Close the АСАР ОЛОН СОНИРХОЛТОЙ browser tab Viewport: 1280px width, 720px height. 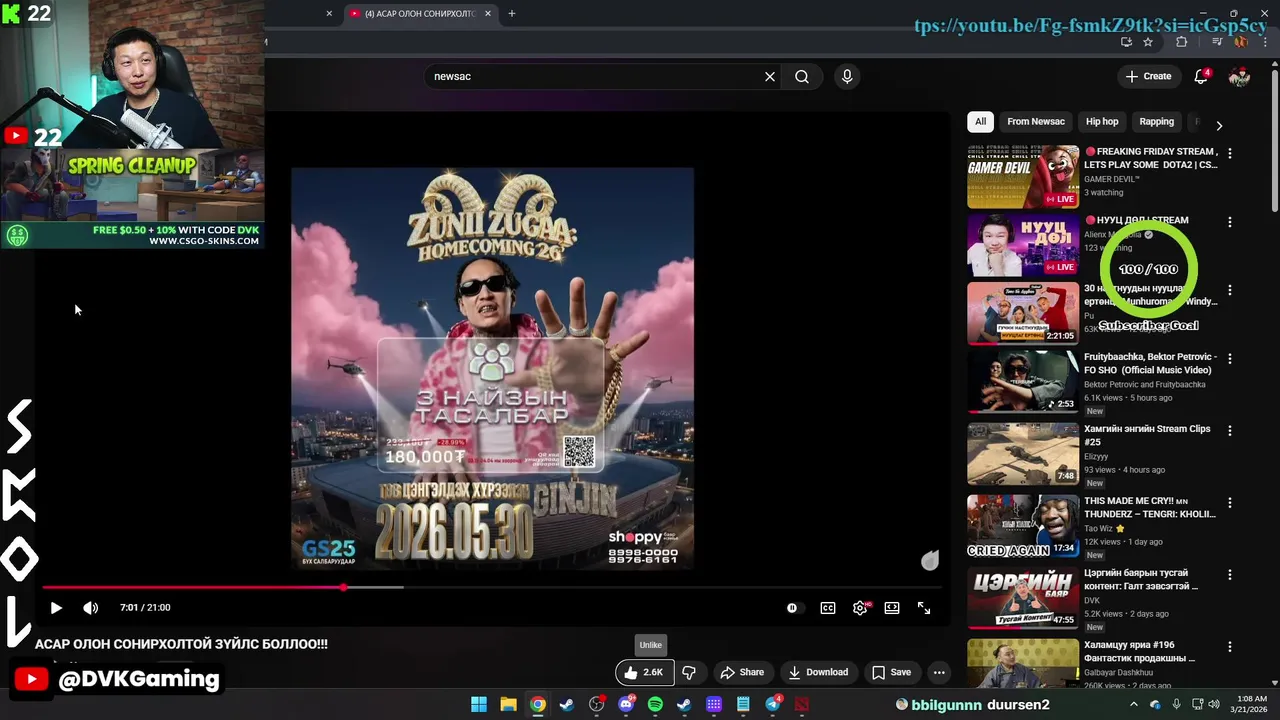point(488,13)
